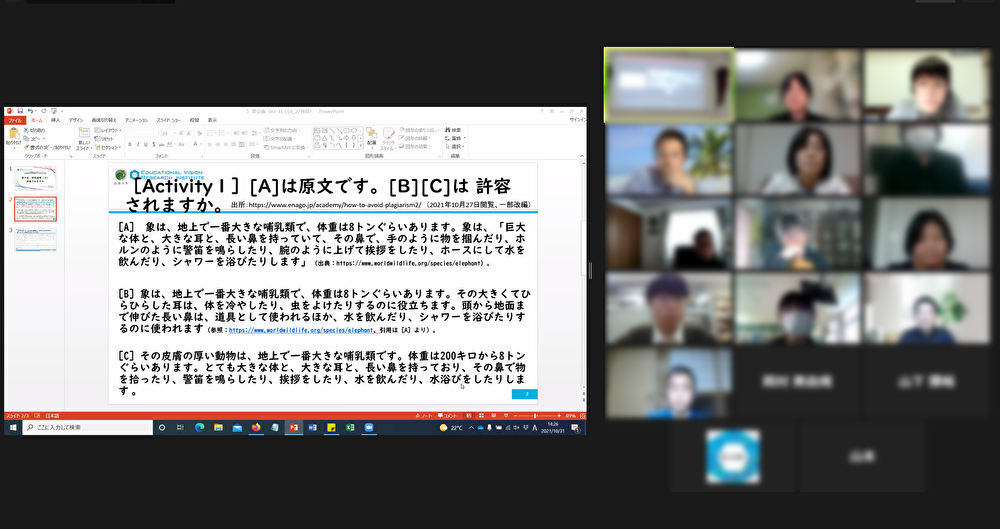Toggle Bold formatting button
The width and height of the screenshot is (1000, 529).
coord(129,144)
